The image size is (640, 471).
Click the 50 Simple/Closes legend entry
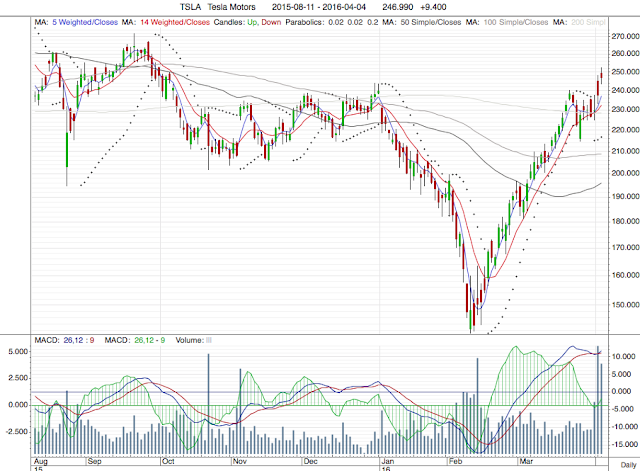click(x=431, y=22)
